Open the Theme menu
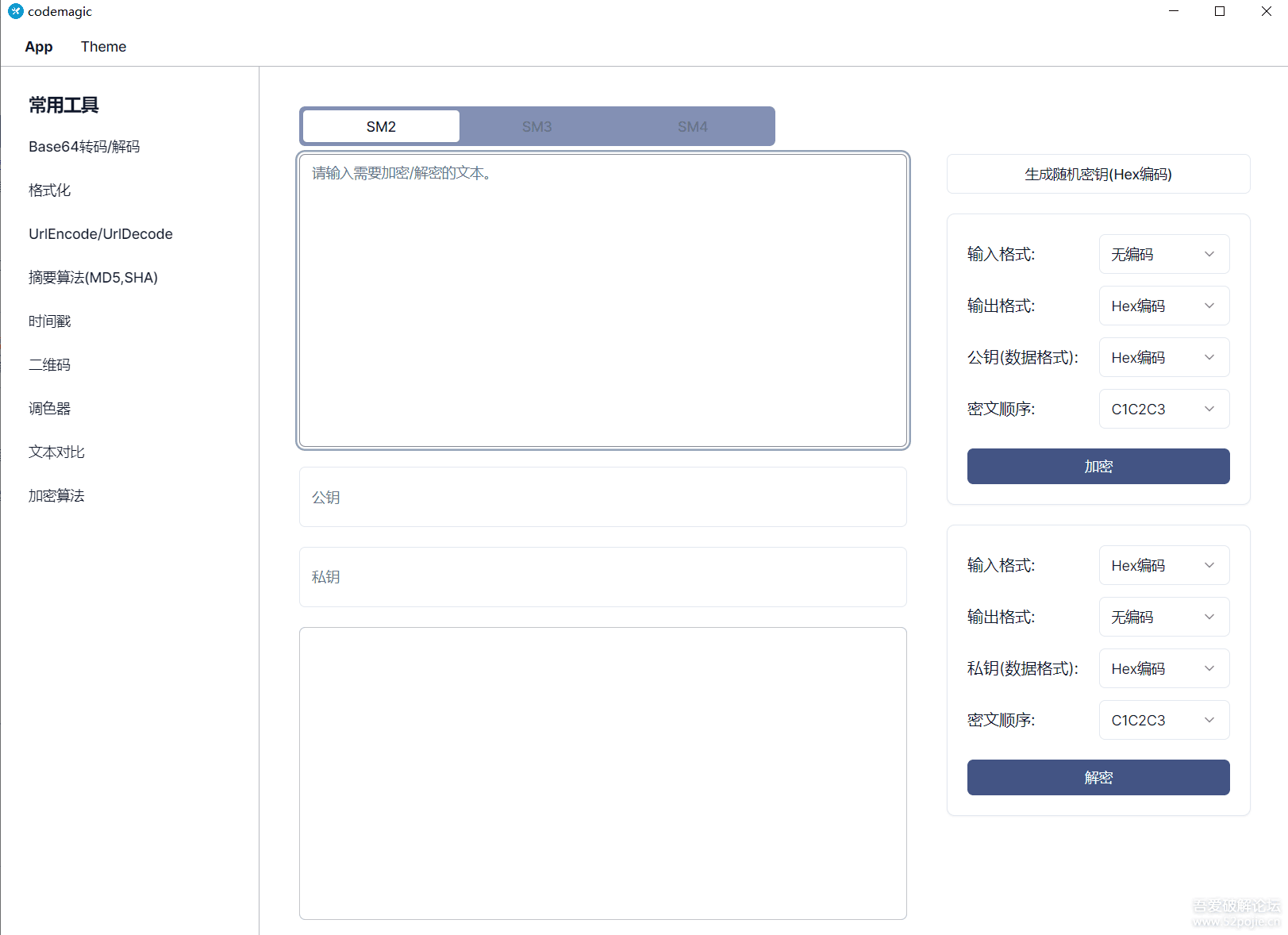The height and width of the screenshot is (935, 1288). (103, 46)
